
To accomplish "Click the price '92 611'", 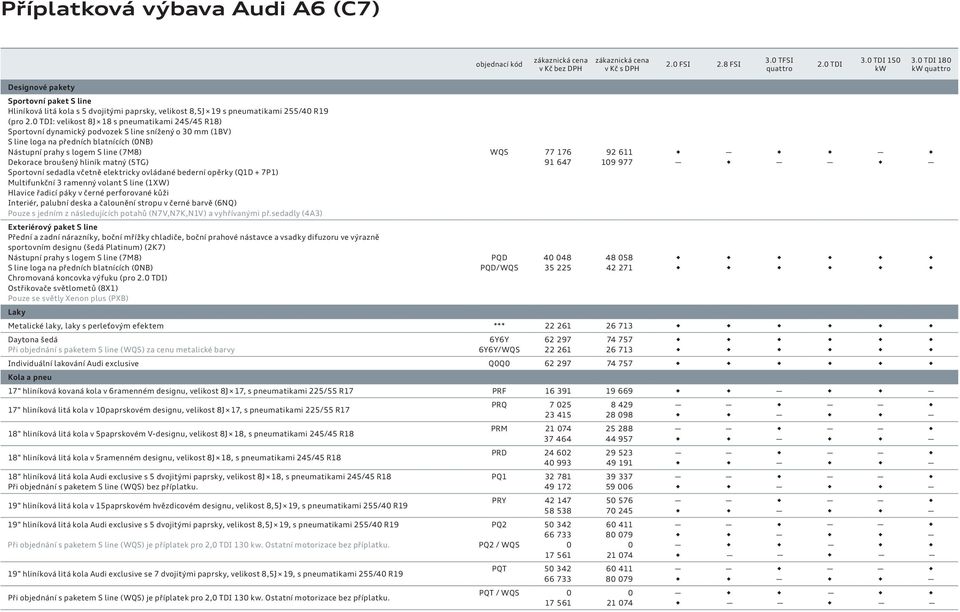I will pyautogui.click(x=619, y=152).
